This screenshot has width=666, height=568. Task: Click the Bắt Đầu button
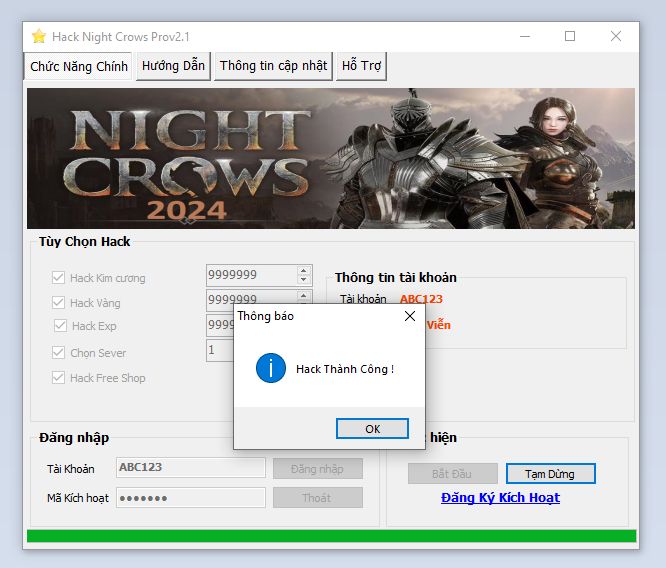[x=453, y=474]
